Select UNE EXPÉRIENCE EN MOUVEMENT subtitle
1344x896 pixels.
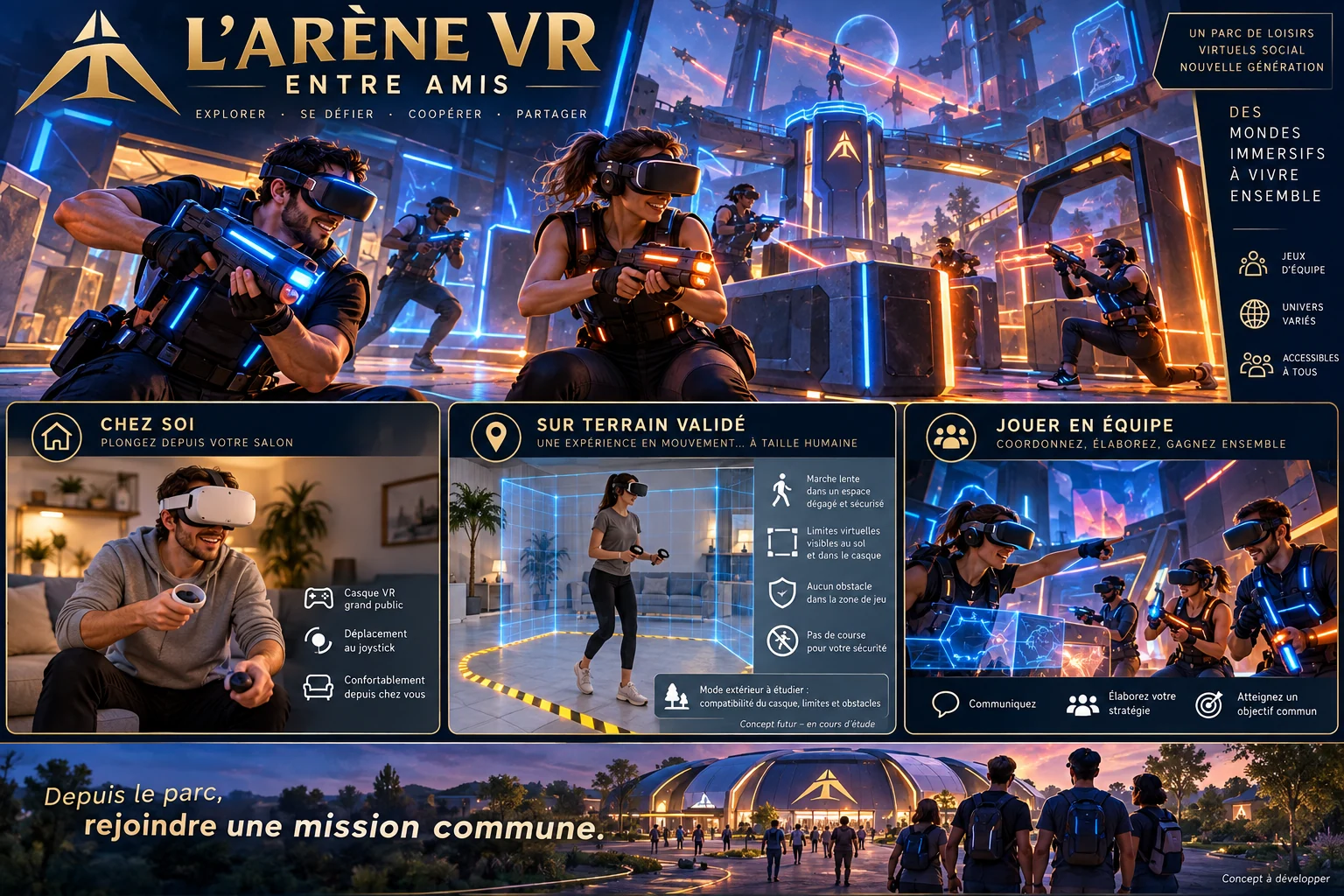pos(697,443)
